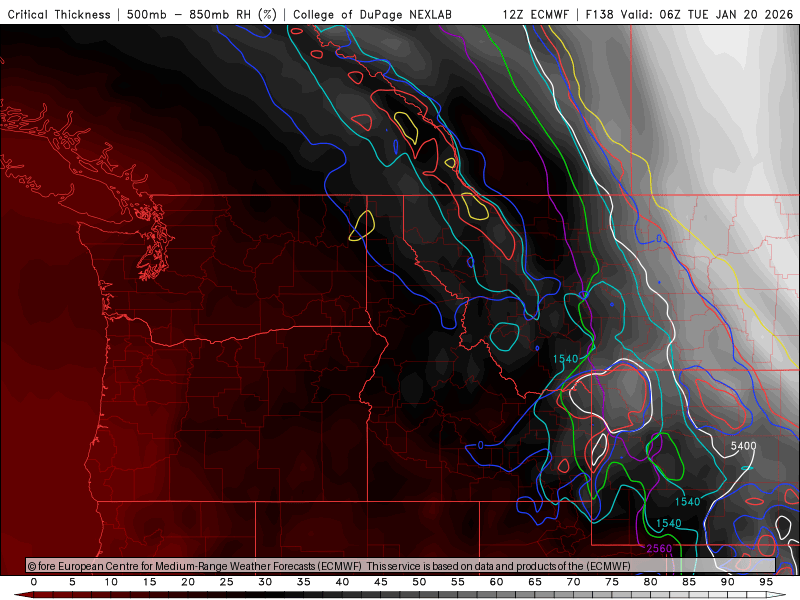Click the "75" value on the color scale
This screenshot has width=800, height=600.
(x=612, y=582)
